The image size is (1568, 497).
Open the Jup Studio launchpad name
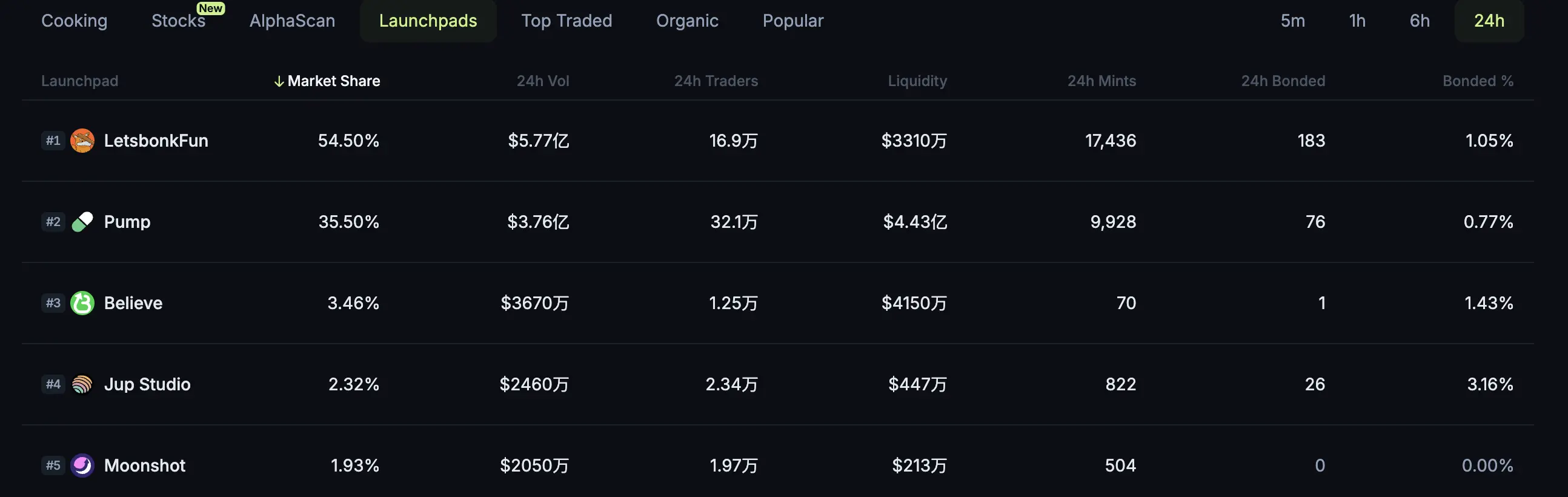pos(147,384)
